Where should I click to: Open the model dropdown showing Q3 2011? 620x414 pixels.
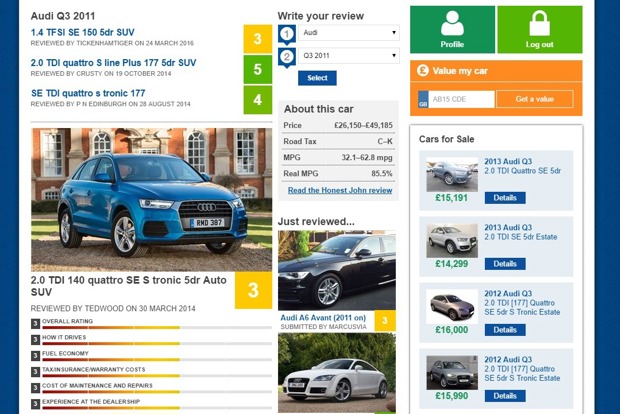pyautogui.click(x=349, y=56)
